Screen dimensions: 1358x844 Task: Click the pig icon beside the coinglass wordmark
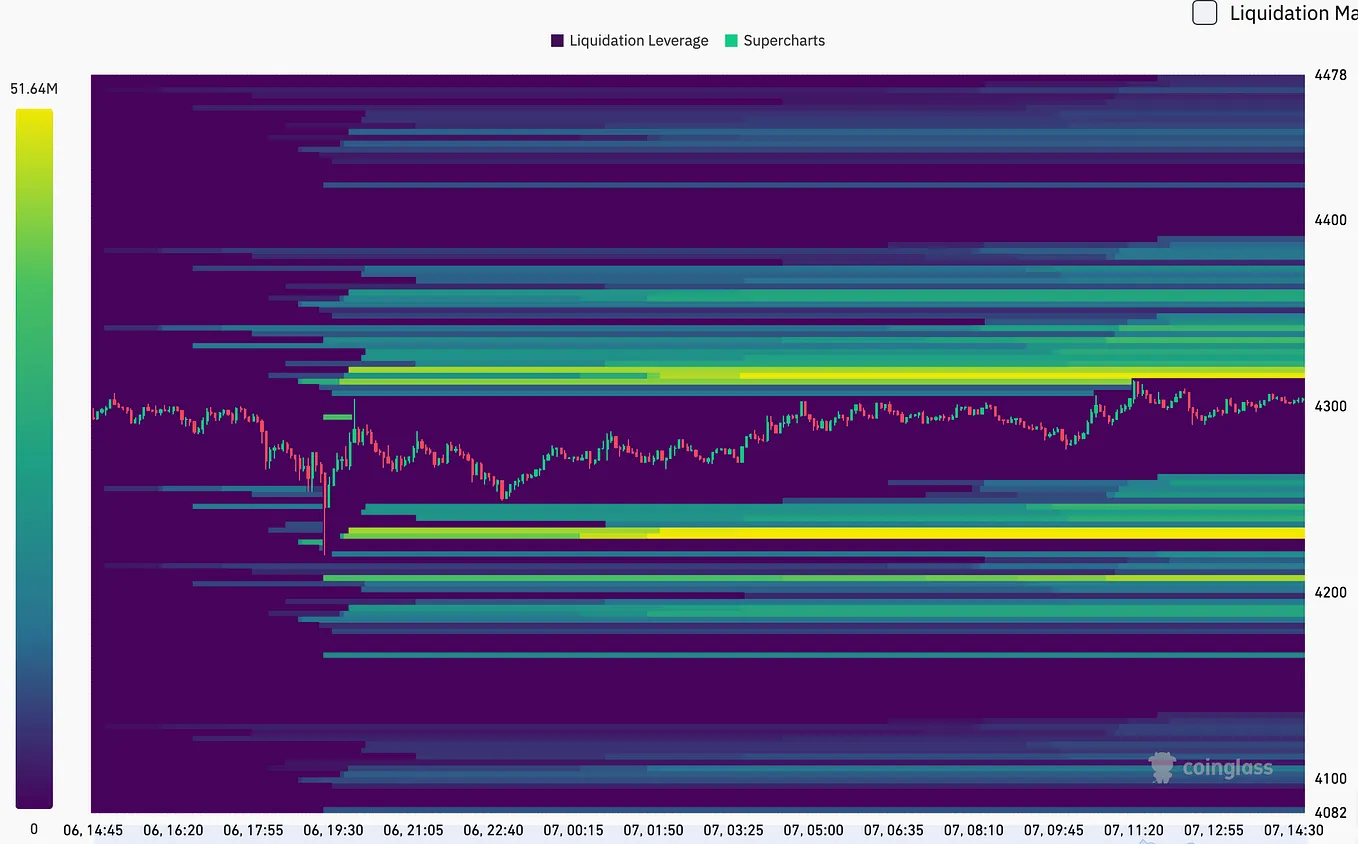pyautogui.click(x=1161, y=768)
